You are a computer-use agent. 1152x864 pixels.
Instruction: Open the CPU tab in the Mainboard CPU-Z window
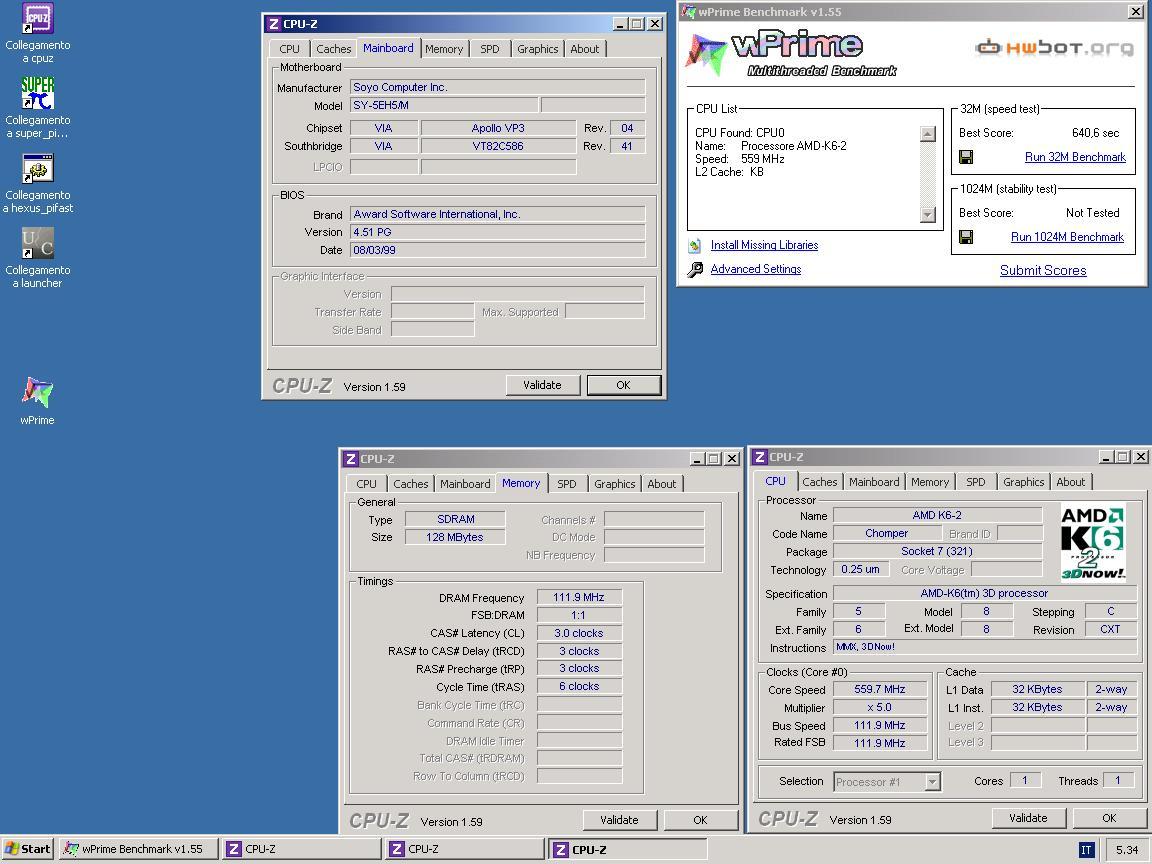pyautogui.click(x=289, y=49)
